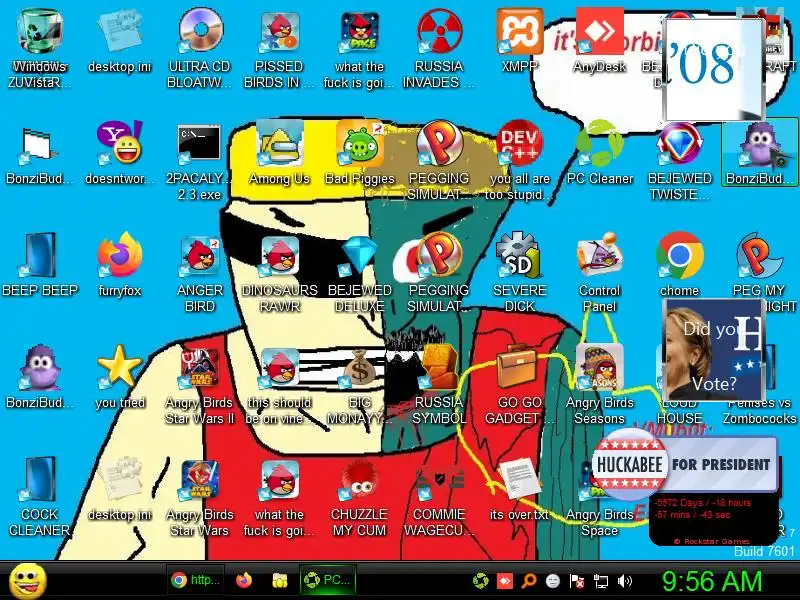Launch the BEJEWED DELUXE shortcut
Viewport: 800px width, 600px height.
(x=360, y=255)
